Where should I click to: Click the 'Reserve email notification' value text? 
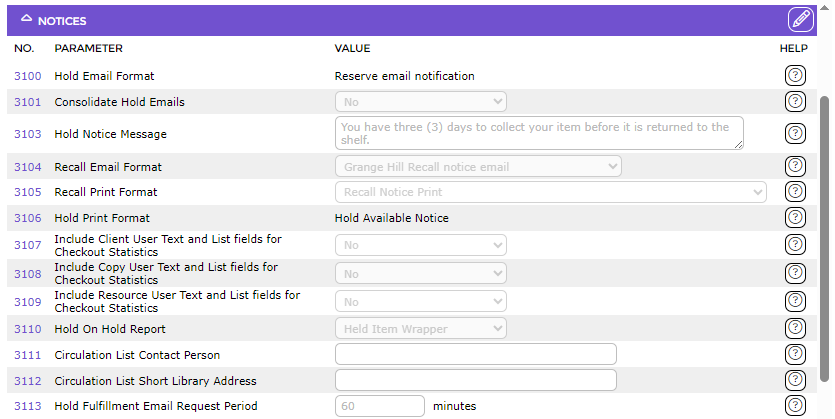405,76
